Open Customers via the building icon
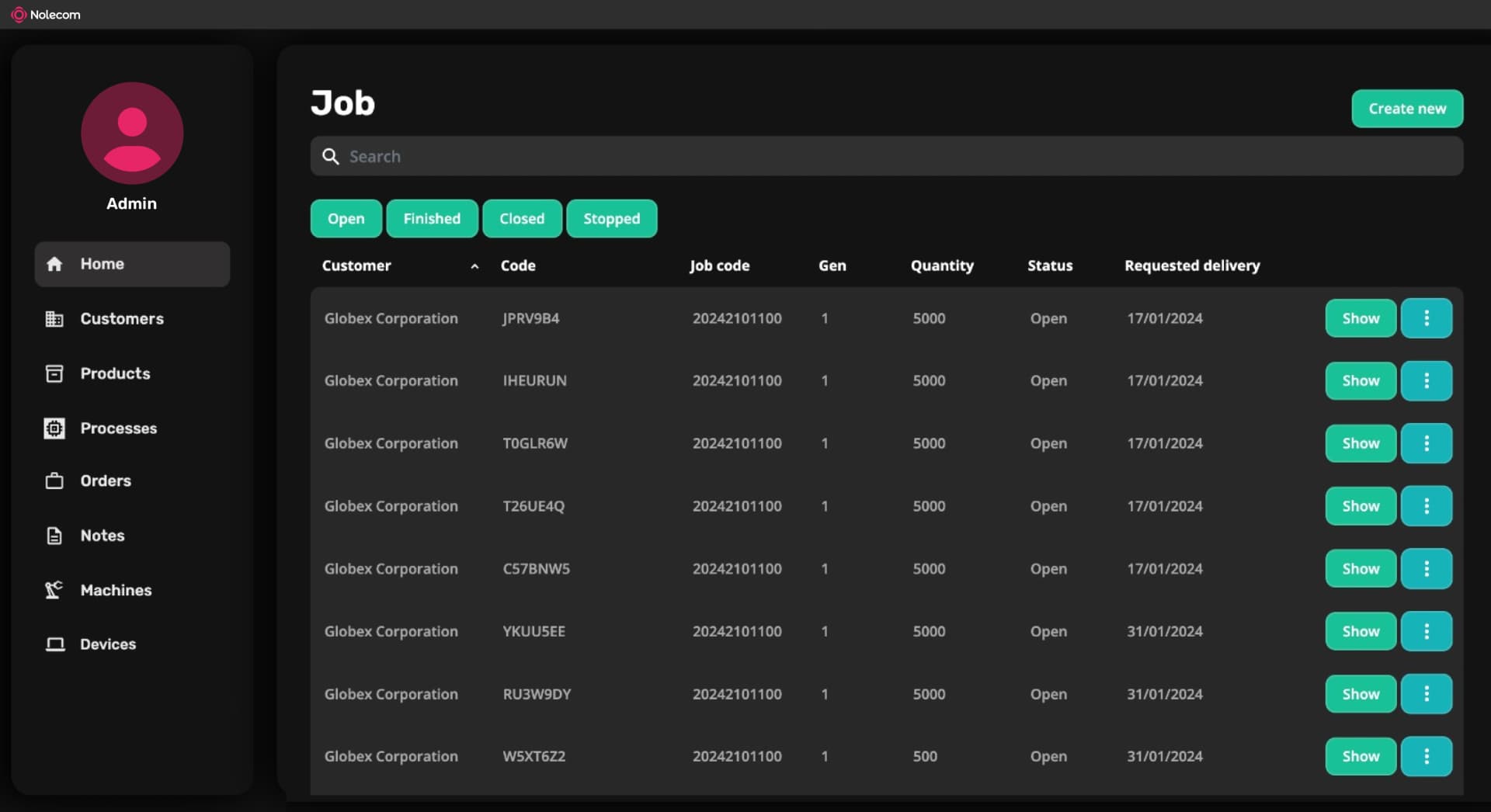Viewport: 1491px width, 812px height. (54, 319)
